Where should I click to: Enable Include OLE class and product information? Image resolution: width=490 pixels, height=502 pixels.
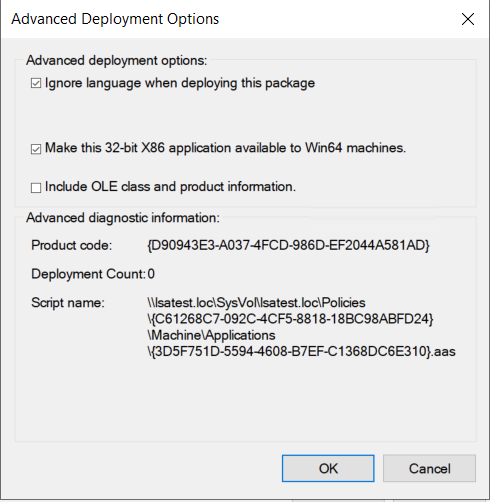pos(36,188)
